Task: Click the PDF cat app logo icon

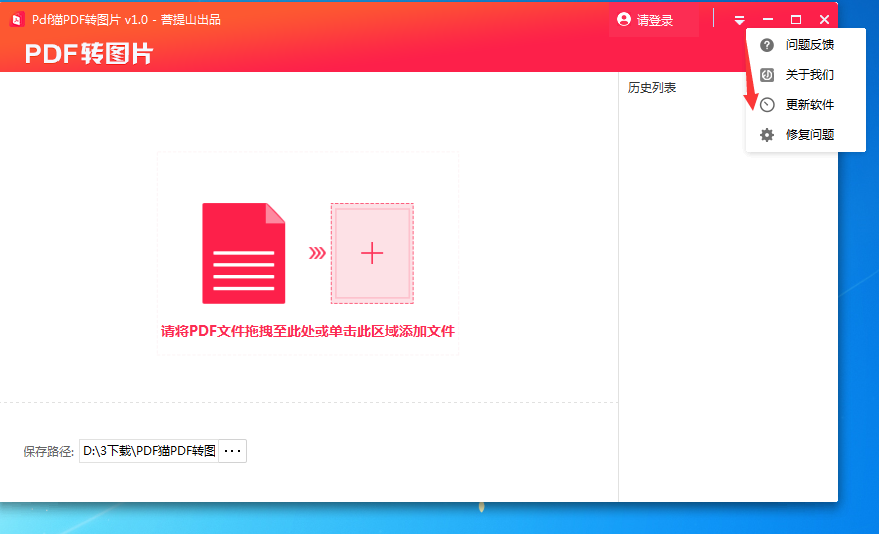Action: tap(17, 20)
